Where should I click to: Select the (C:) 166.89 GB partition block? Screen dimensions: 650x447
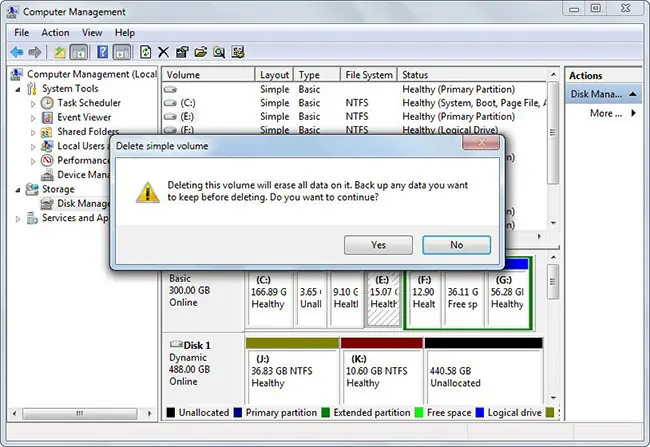coord(270,299)
